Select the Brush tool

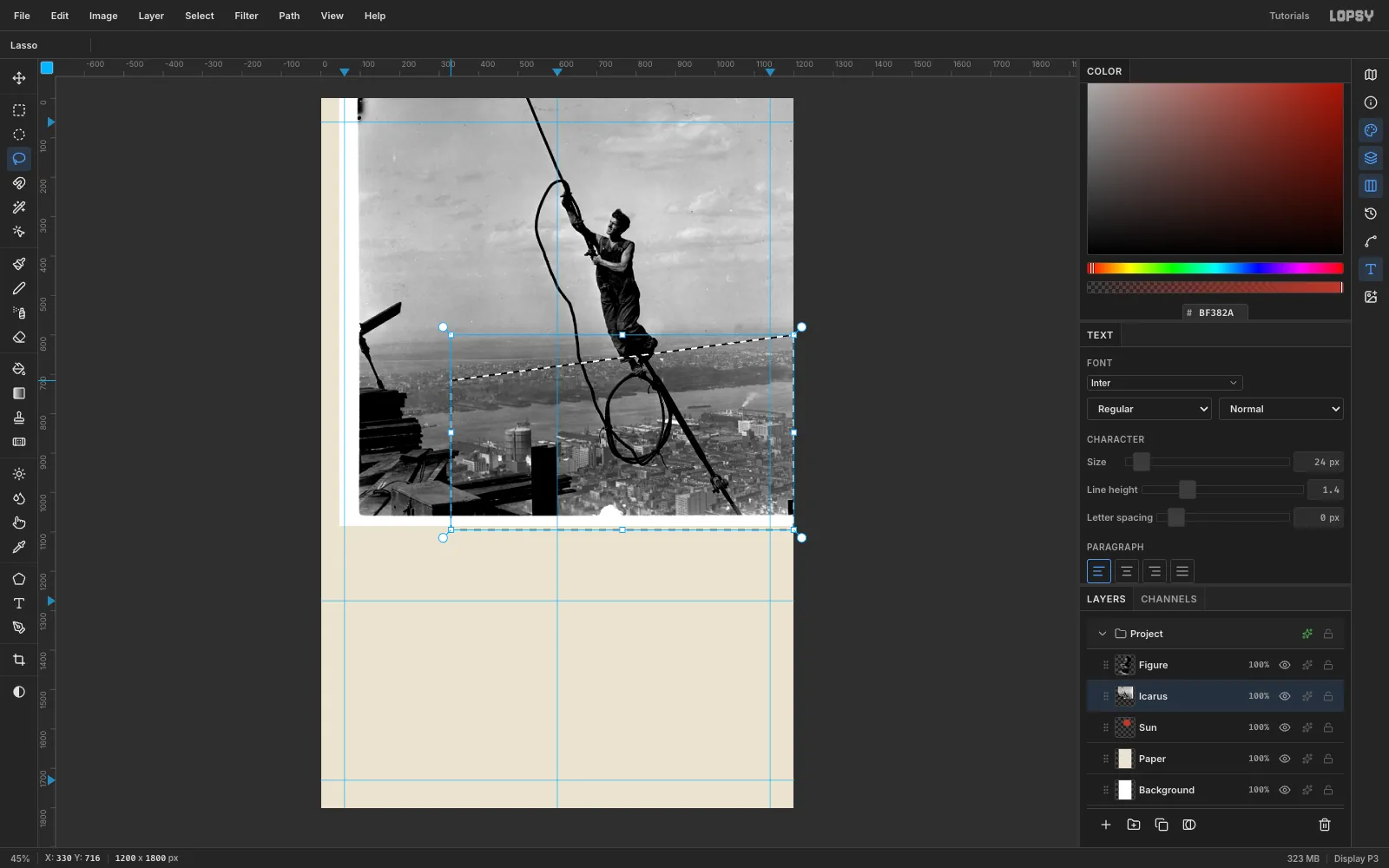click(19, 264)
